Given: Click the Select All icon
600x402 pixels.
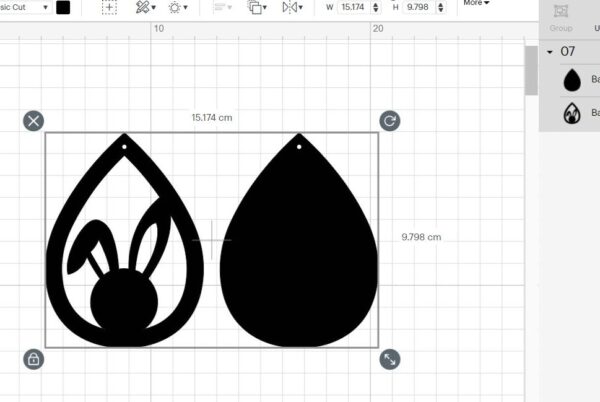Looking at the screenshot, I should 109,7.
